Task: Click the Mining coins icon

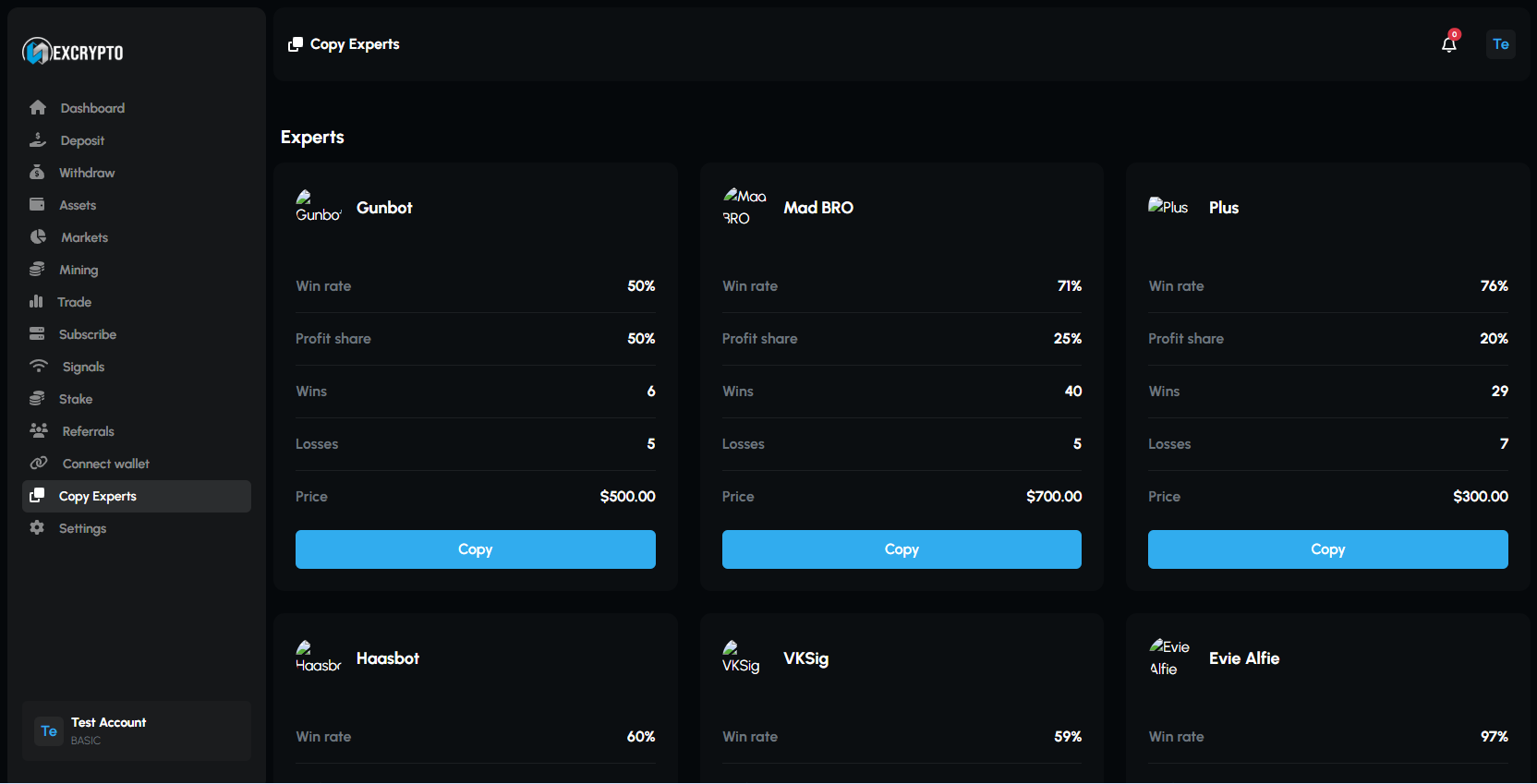Action: (x=37, y=270)
